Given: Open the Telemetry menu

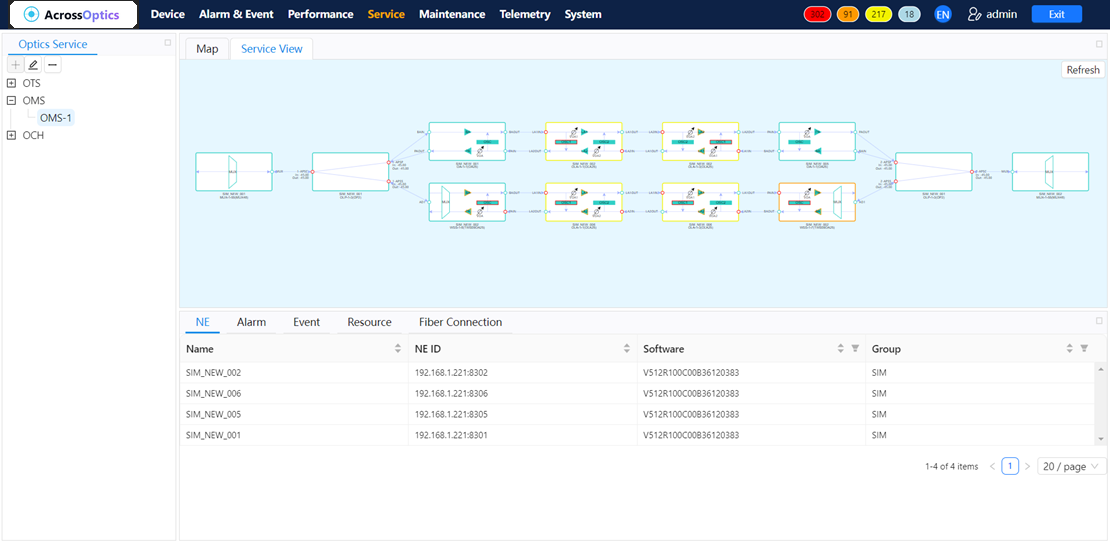Looking at the screenshot, I should 525,14.
